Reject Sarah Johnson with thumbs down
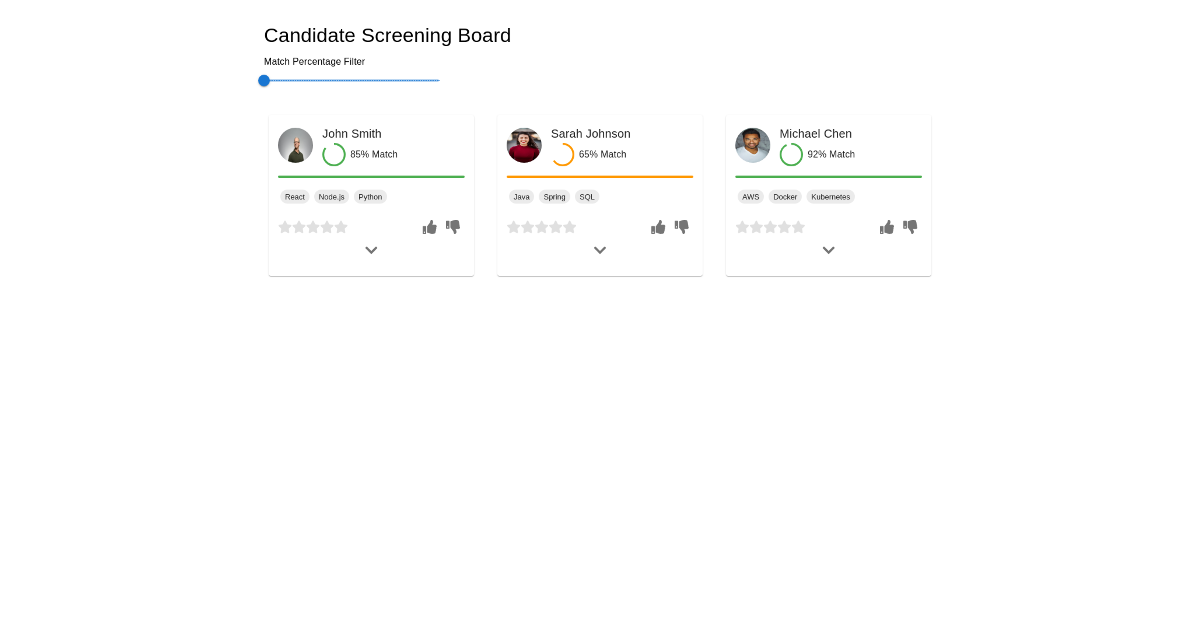The height and width of the screenshot is (630, 1200). 682,227
